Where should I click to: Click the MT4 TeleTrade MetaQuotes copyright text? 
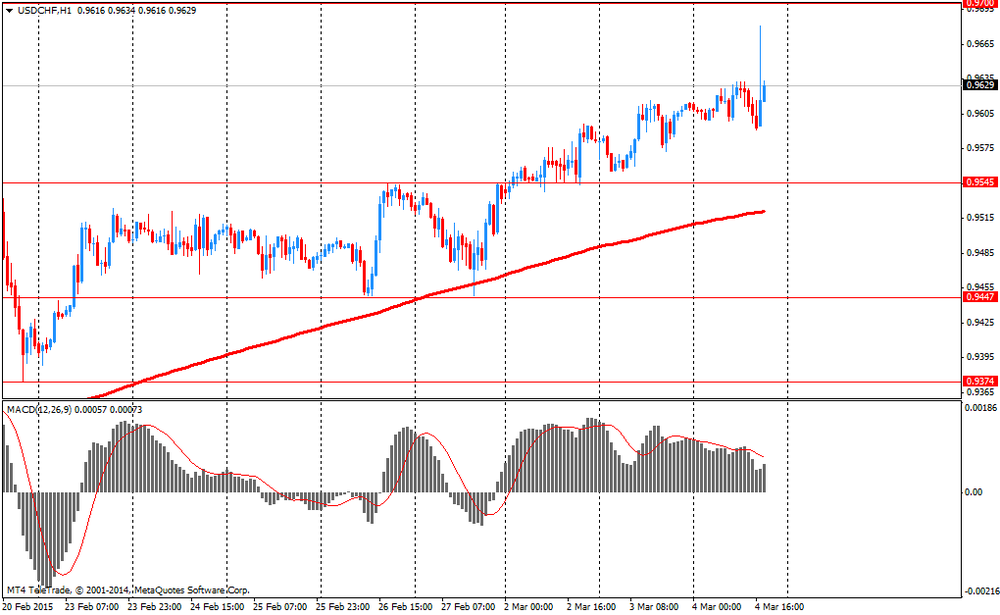coord(128,590)
